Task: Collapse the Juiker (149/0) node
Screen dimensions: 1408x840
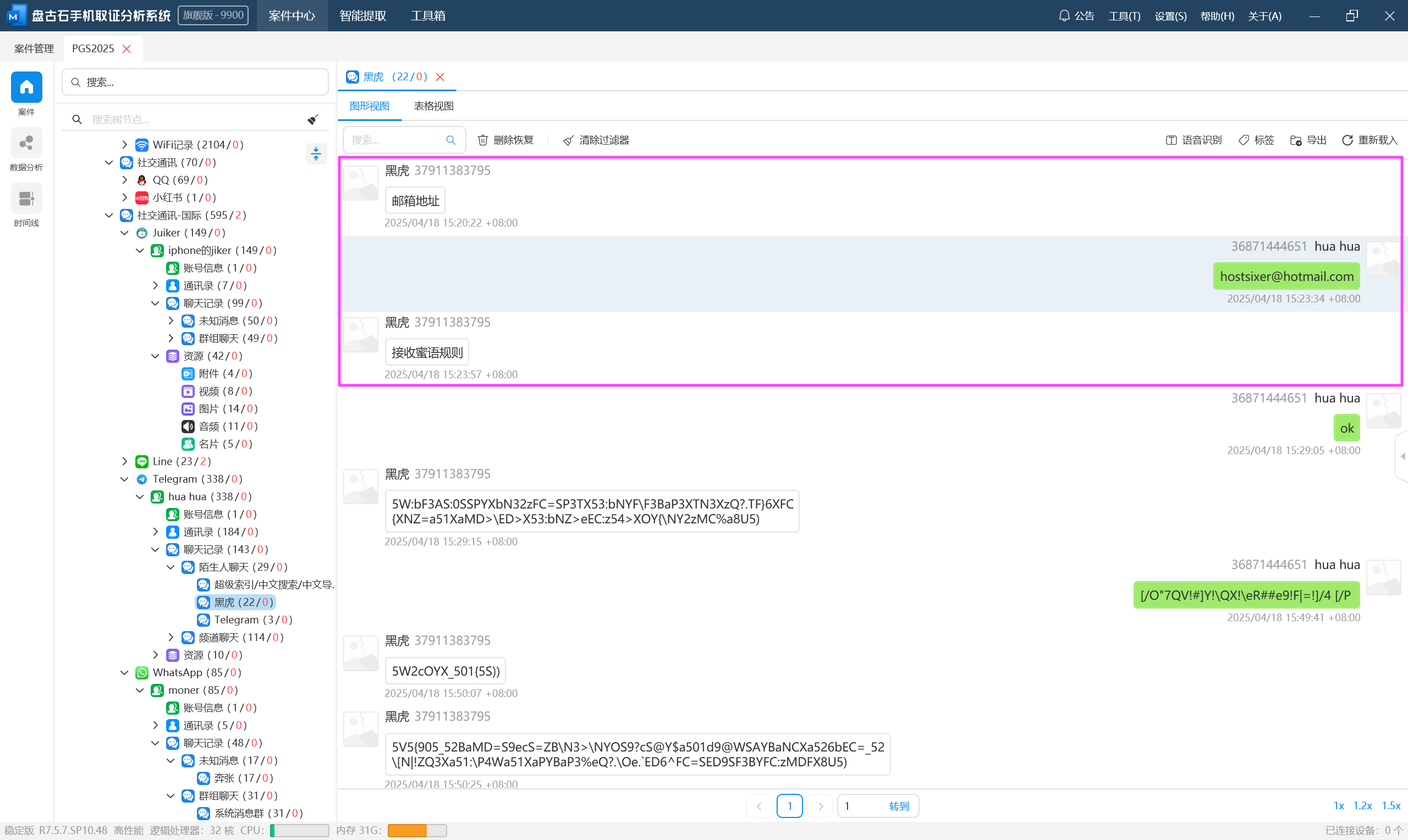Action: (124, 232)
